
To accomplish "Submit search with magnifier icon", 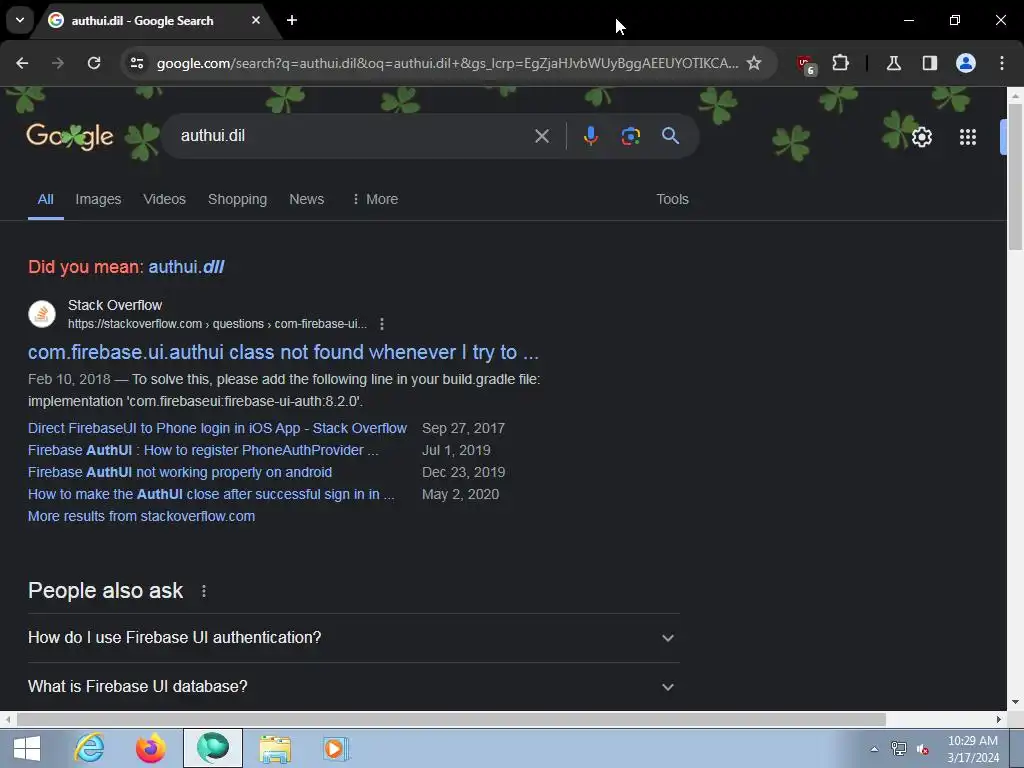I will tap(671, 136).
